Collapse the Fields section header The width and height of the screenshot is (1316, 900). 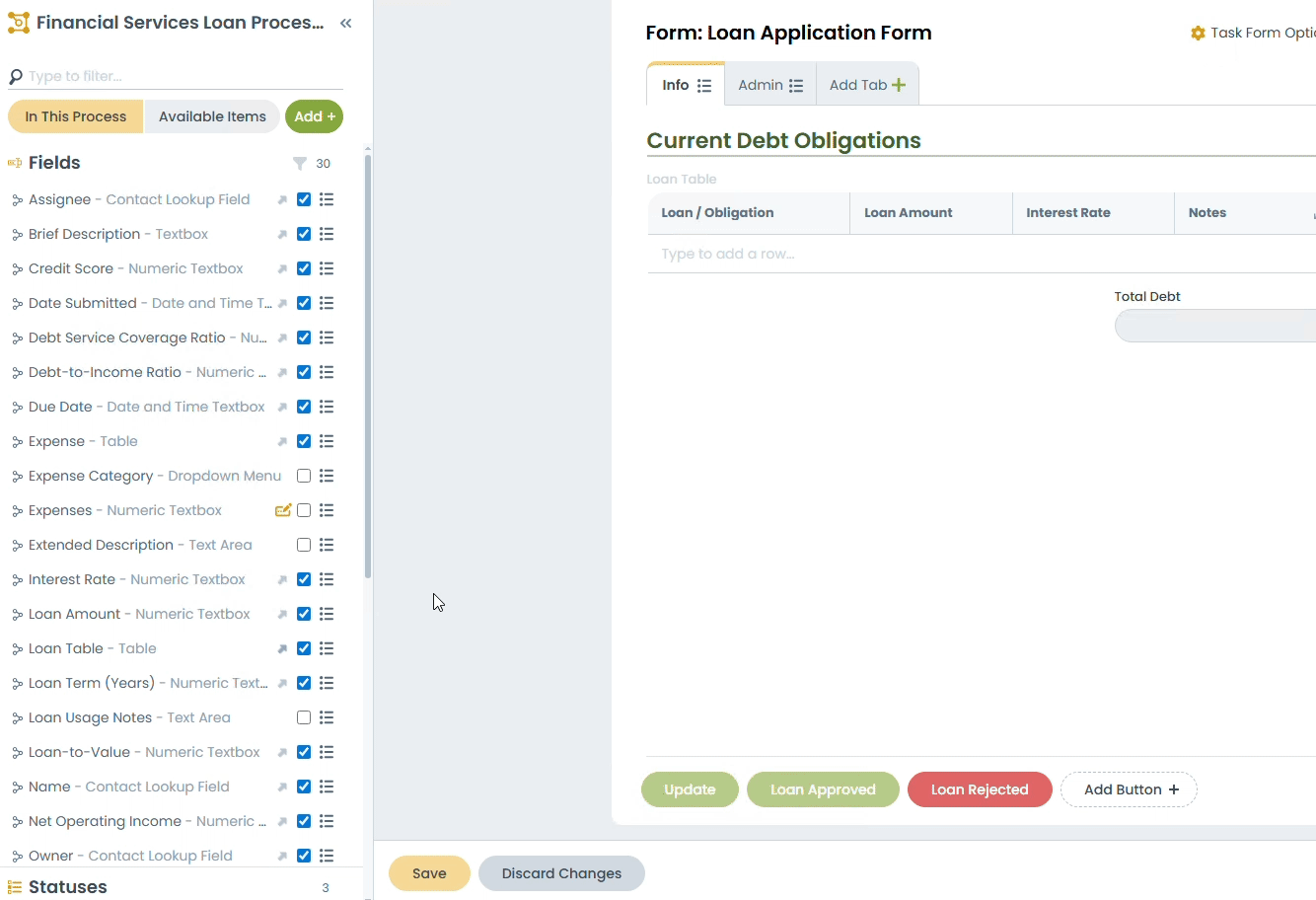point(54,163)
